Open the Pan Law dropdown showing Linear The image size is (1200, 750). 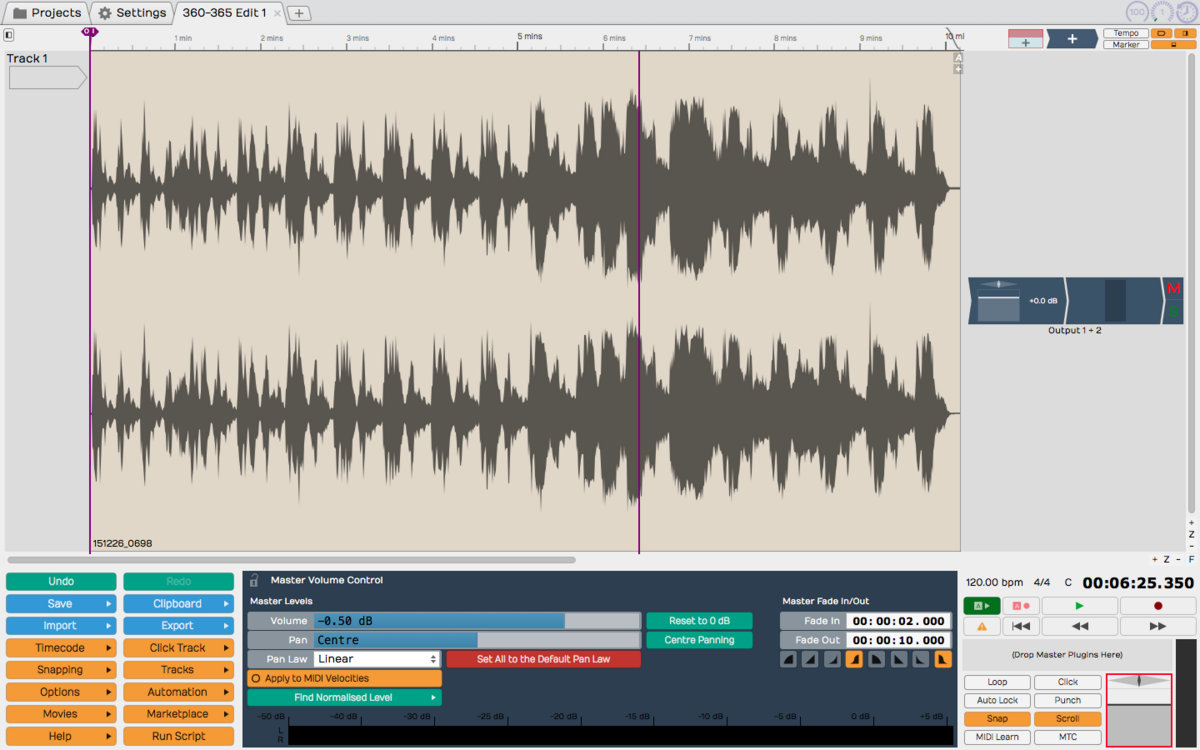[x=377, y=659]
